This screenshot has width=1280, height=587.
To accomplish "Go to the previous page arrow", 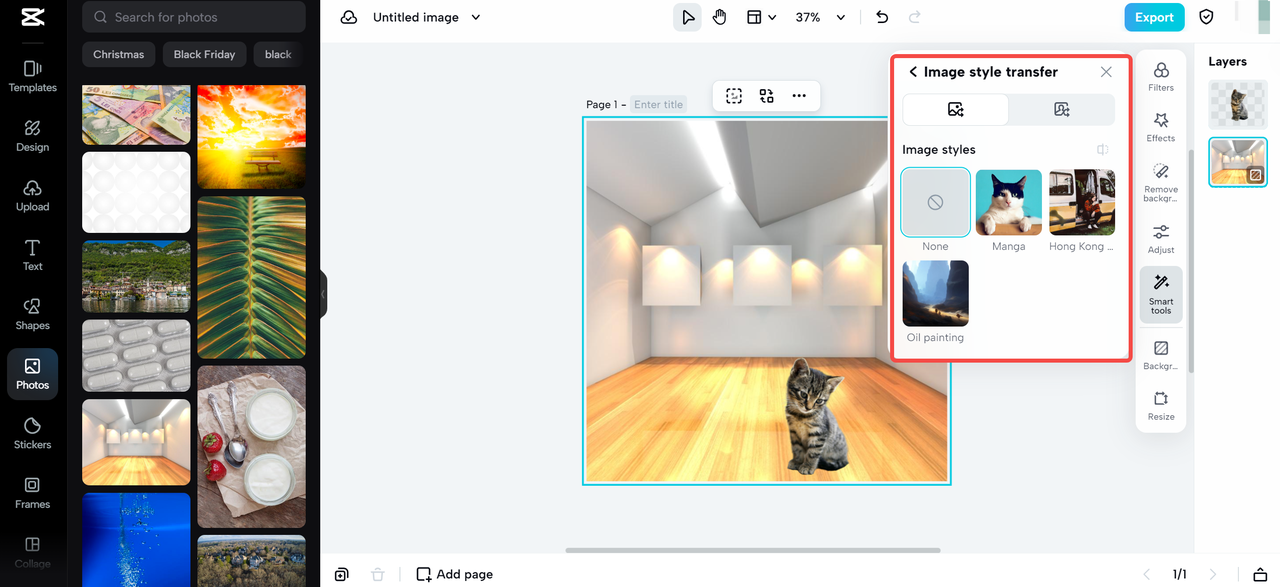I will click(x=1147, y=574).
